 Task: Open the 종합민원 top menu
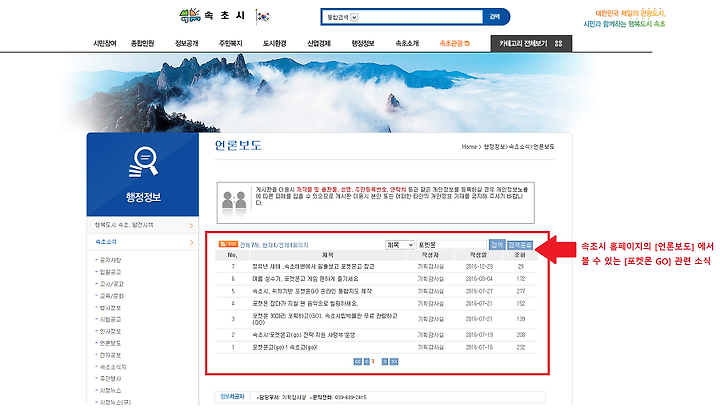142,44
